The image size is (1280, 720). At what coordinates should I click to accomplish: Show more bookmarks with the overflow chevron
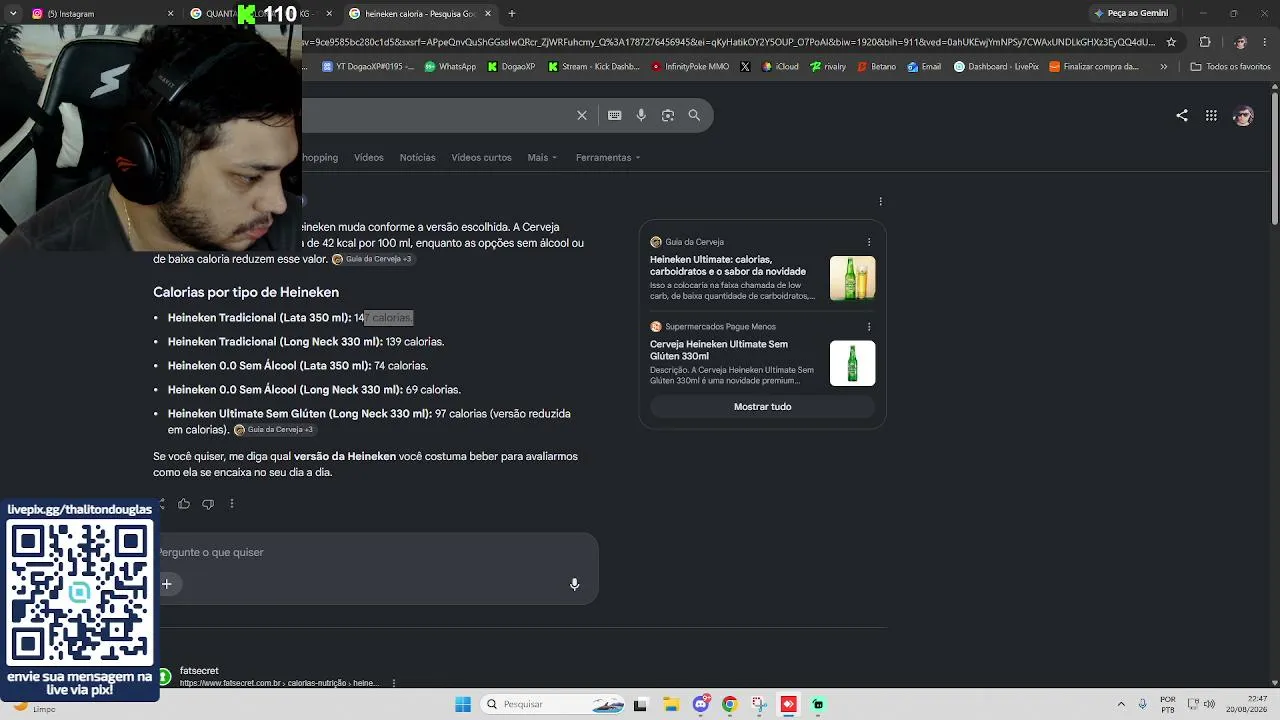tap(1163, 67)
